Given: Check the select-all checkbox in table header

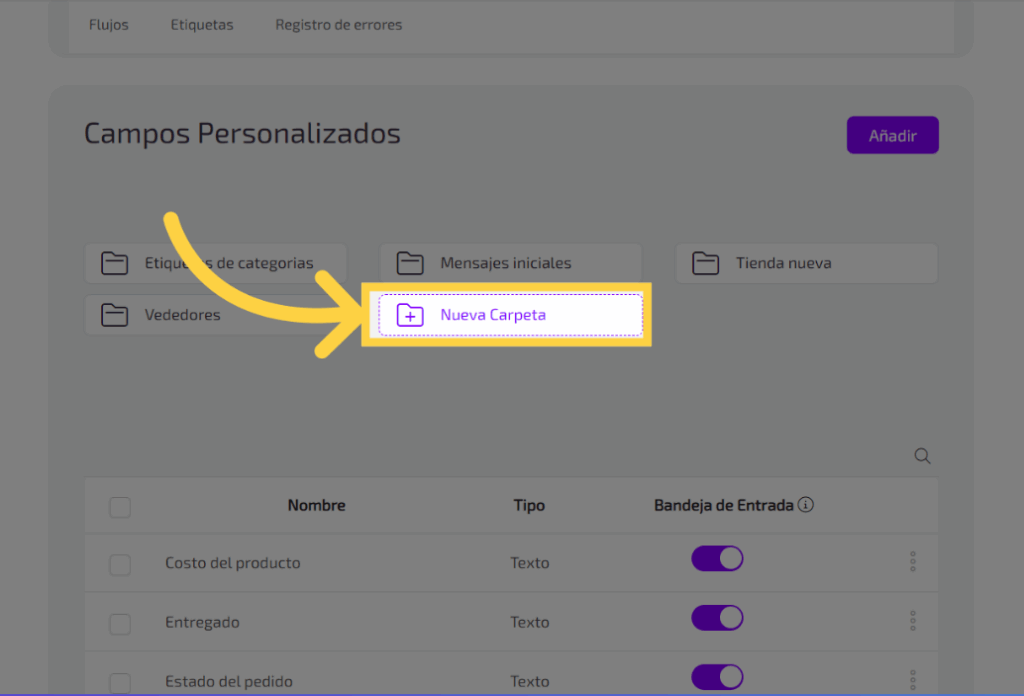Looking at the screenshot, I should [120, 507].
